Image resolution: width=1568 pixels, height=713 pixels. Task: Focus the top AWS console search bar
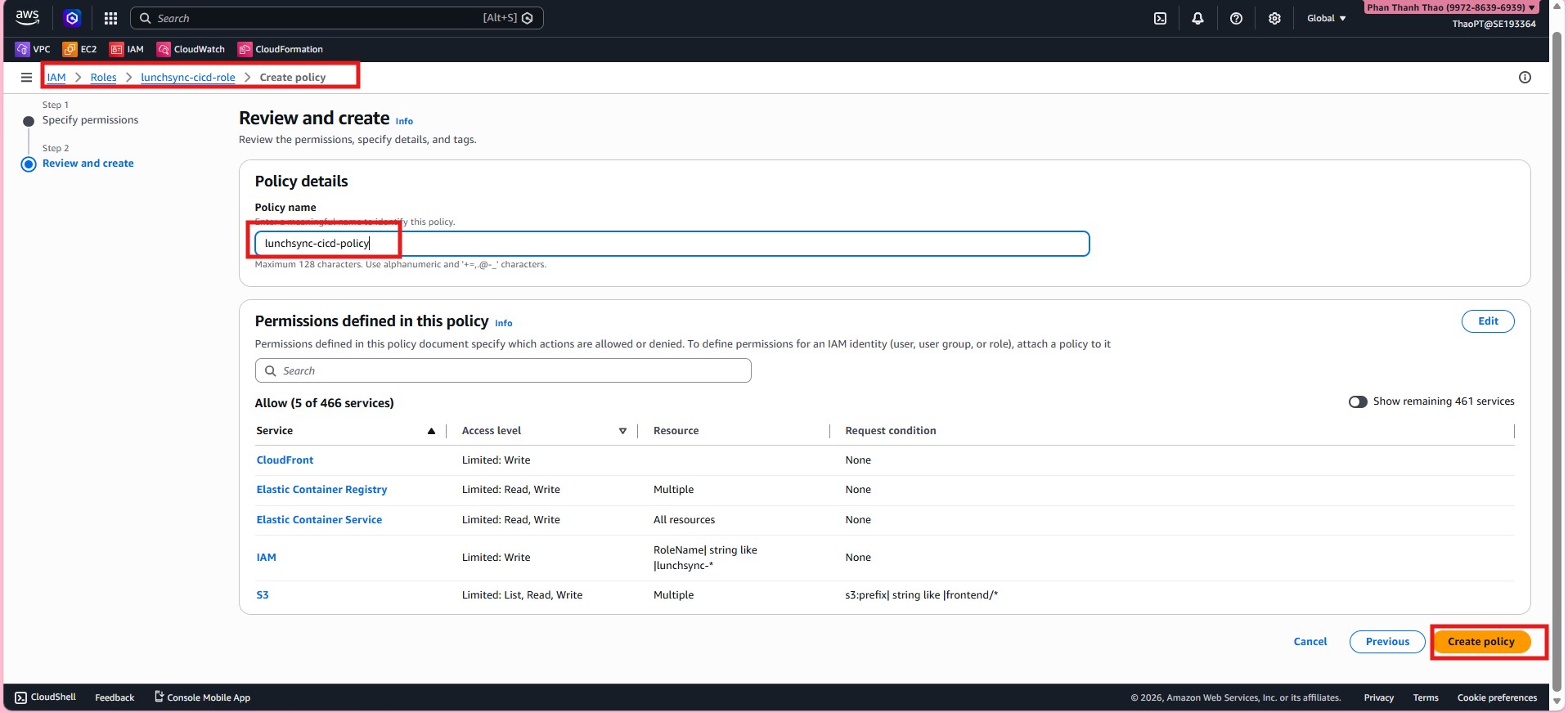click(x=336, y=18)
